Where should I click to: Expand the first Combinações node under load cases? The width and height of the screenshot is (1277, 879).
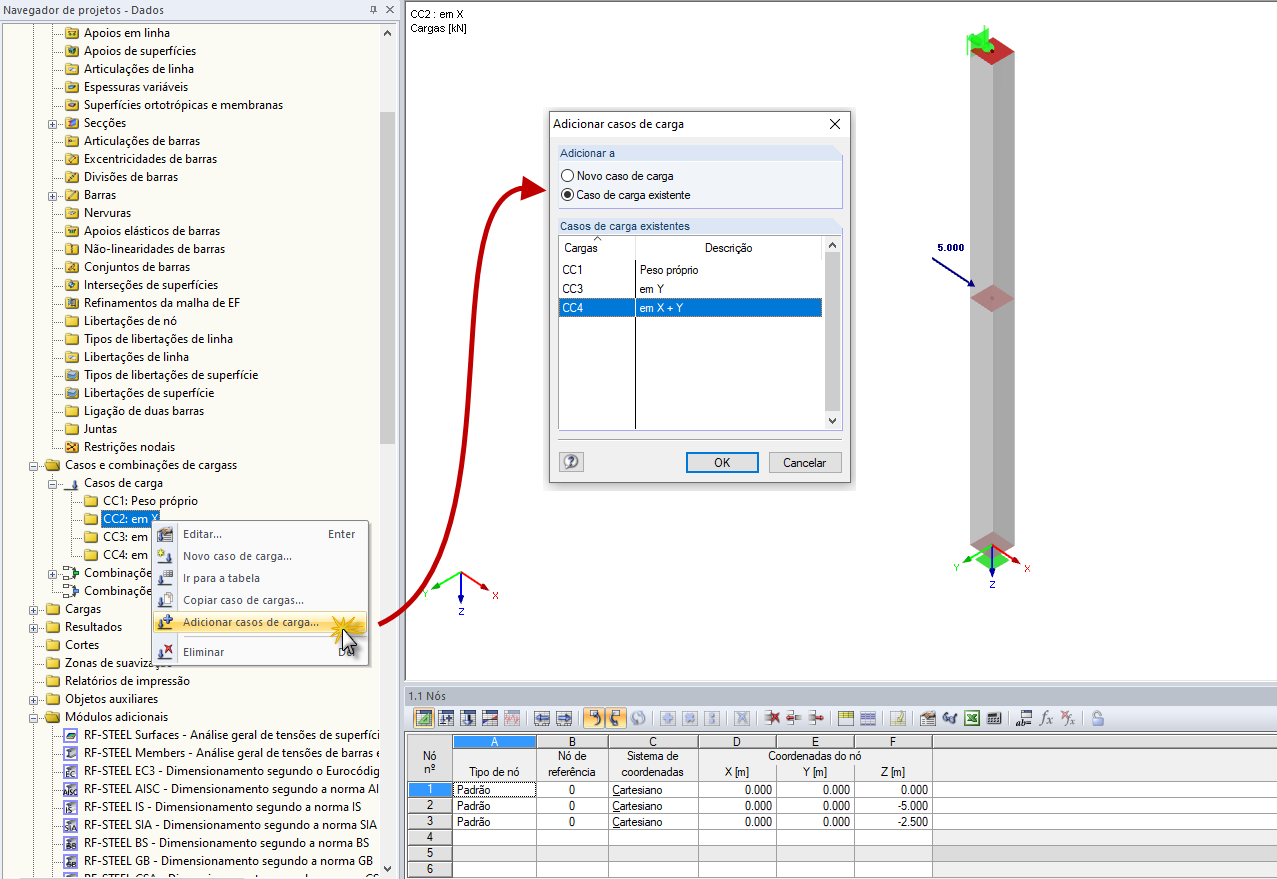pyautogui.click(x=52, y=573)
